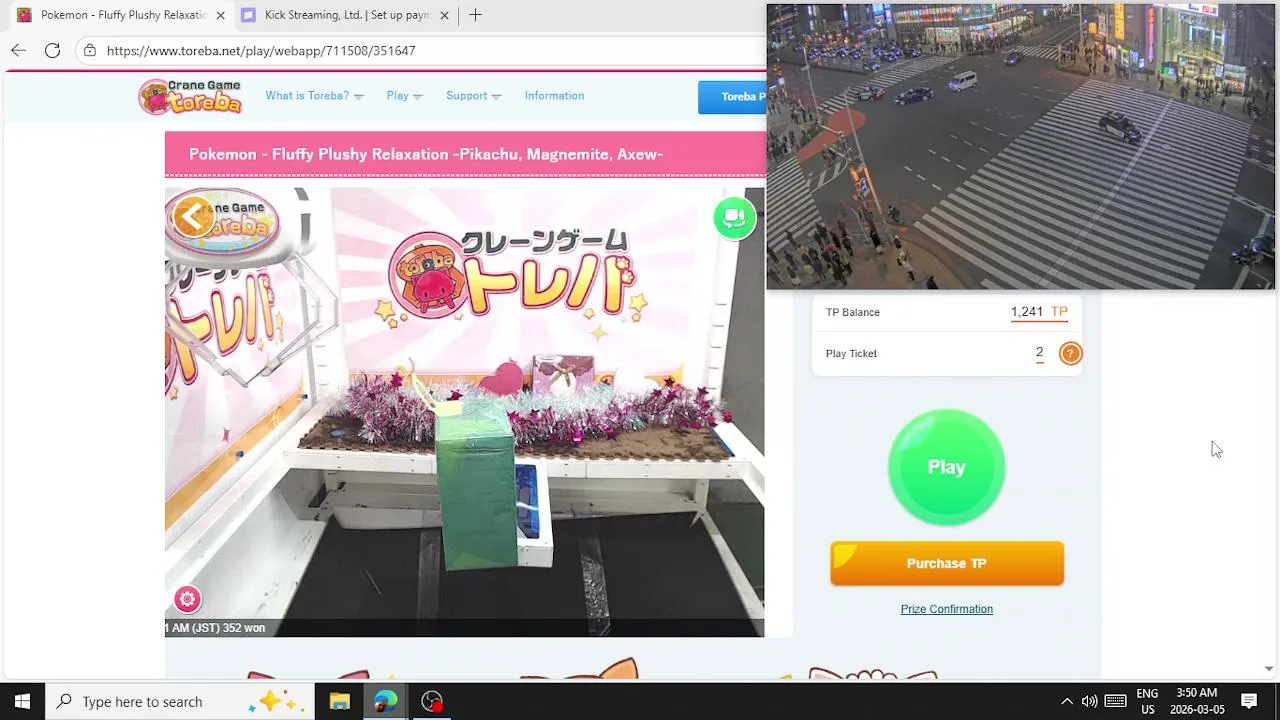This screenshot has width=1280, height=720.
Task: Click the site lock icon in address bar
Action: tap(90, 50)
